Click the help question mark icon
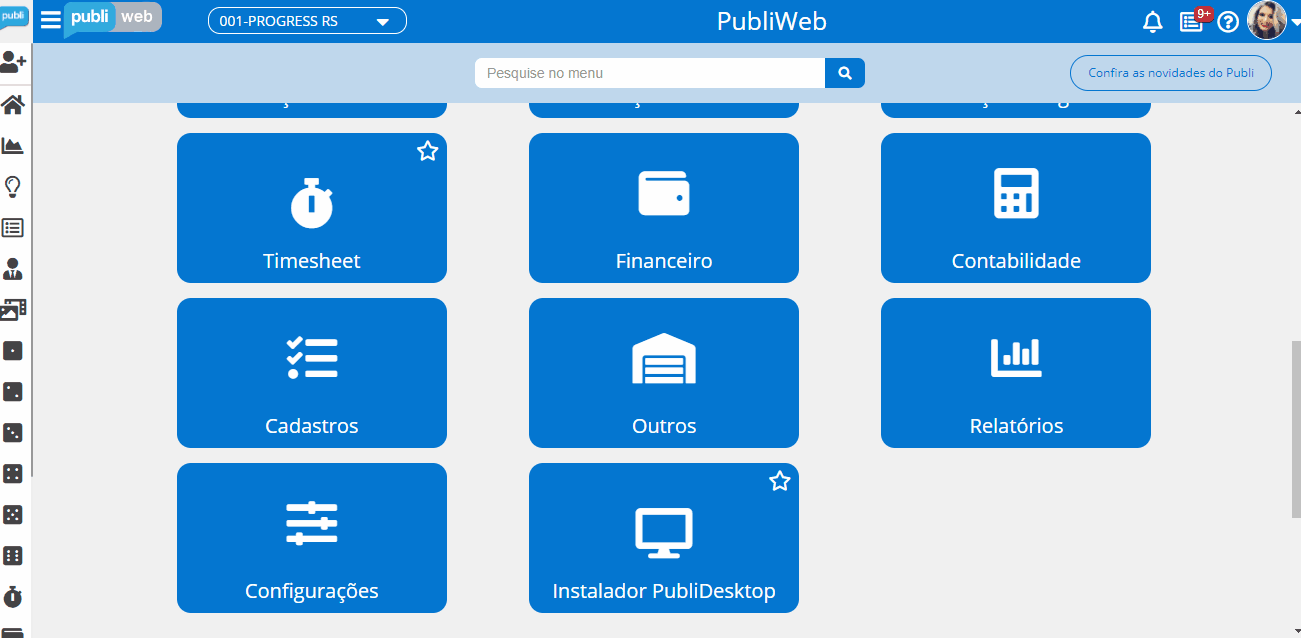Screen dimensions: 1301x638 1228,22
